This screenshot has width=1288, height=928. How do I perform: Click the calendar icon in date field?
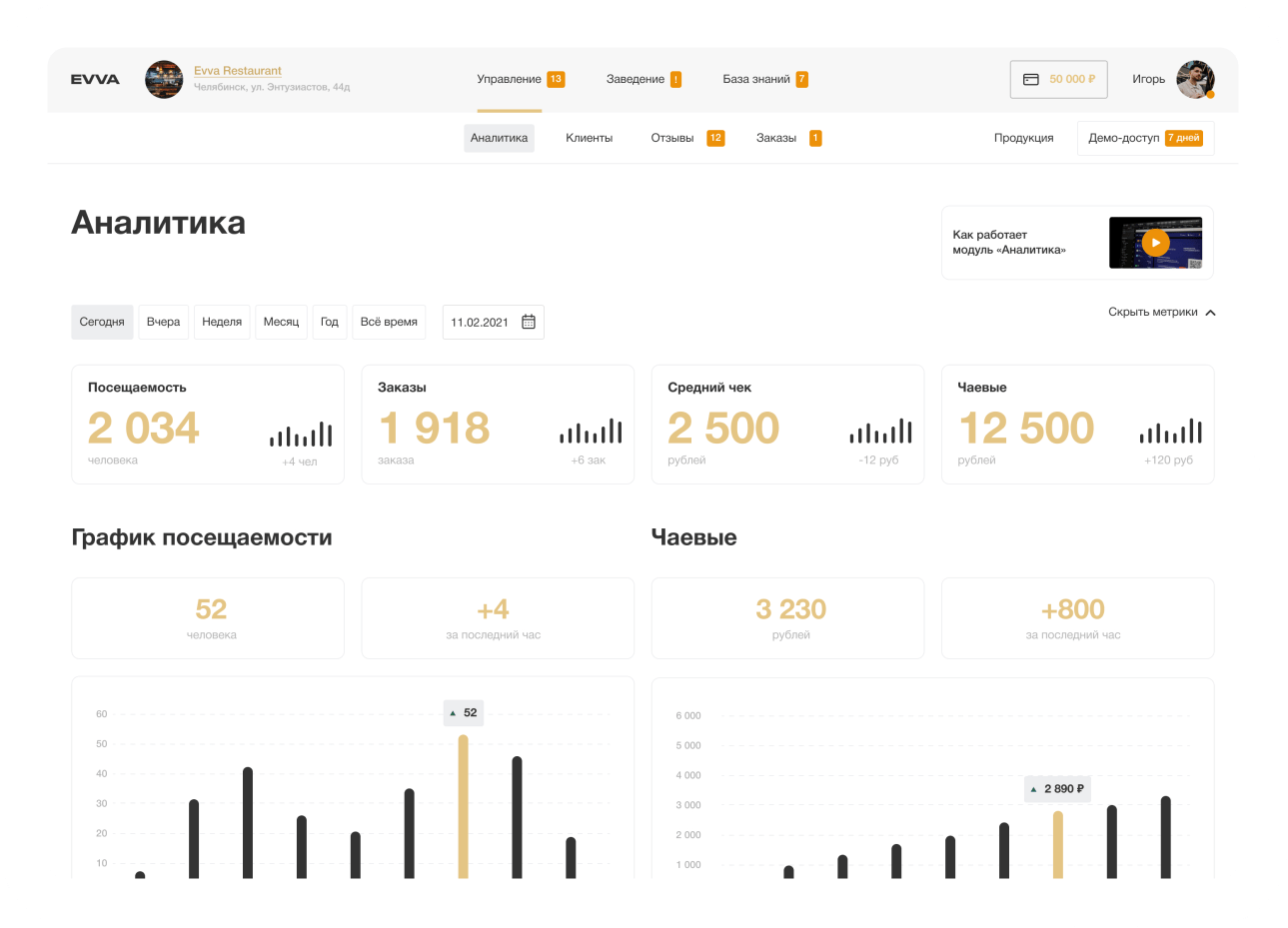[x=529, y=322]
